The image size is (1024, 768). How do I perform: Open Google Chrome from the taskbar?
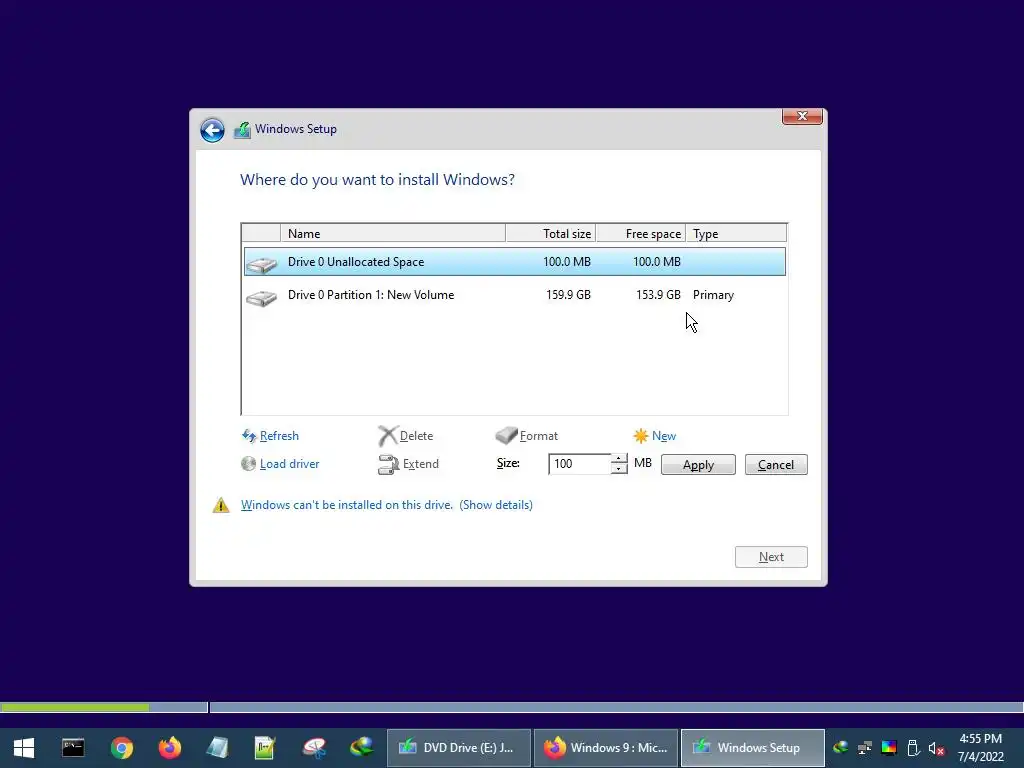(121, 748)
